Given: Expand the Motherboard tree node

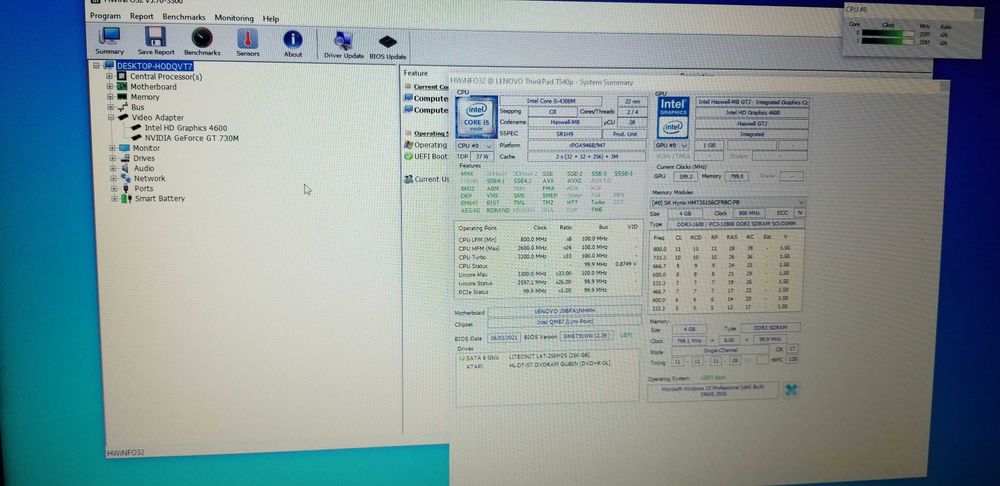Looking at the screenshot, I should 110,86.
